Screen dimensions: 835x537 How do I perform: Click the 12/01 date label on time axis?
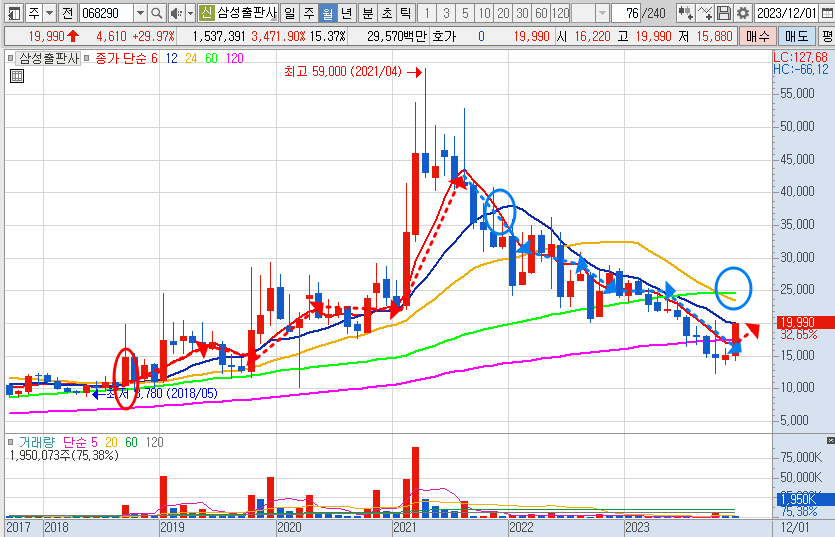pos(795,527)
